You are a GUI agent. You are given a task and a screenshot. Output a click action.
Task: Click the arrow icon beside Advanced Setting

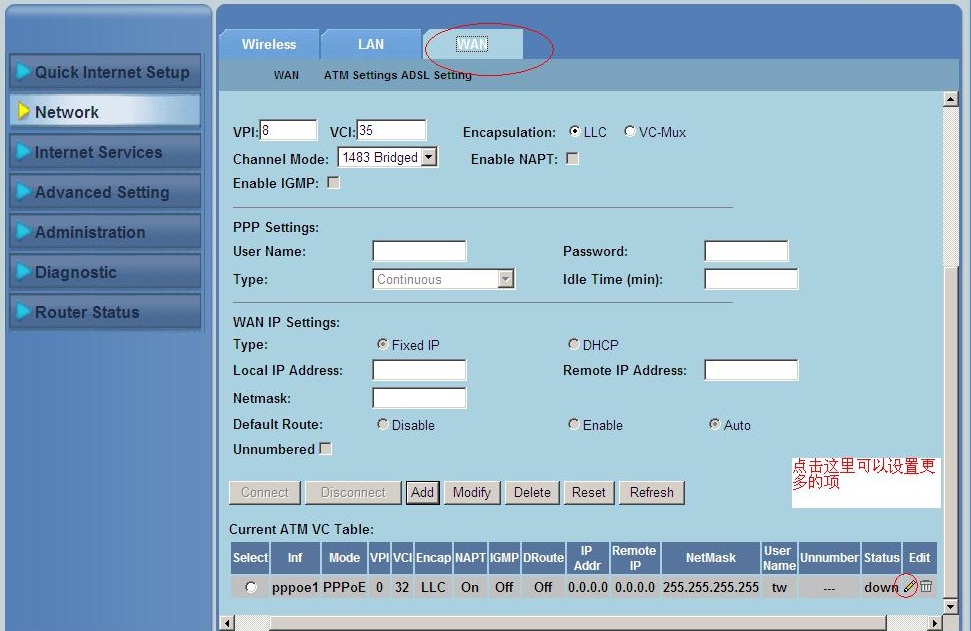pos(23,191)
